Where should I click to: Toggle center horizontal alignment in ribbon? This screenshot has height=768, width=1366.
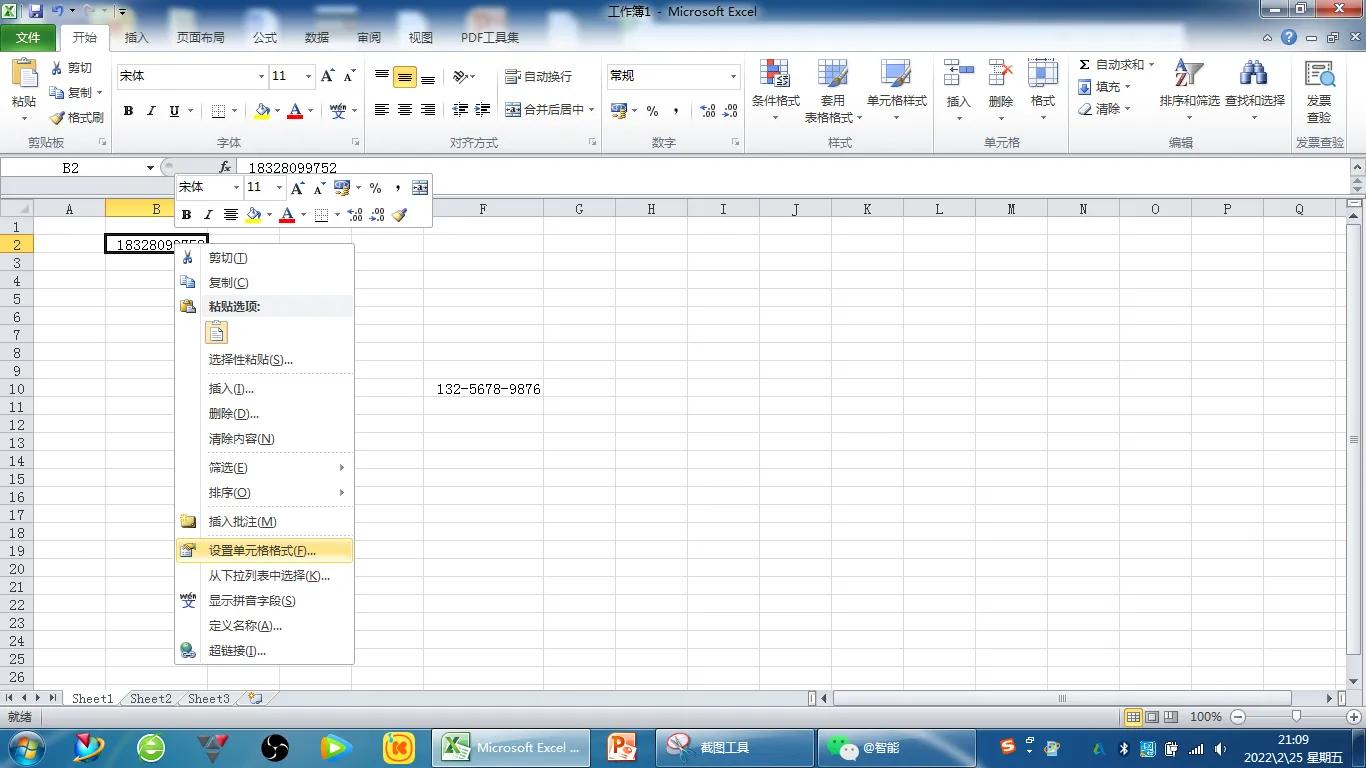pos(404,110)
